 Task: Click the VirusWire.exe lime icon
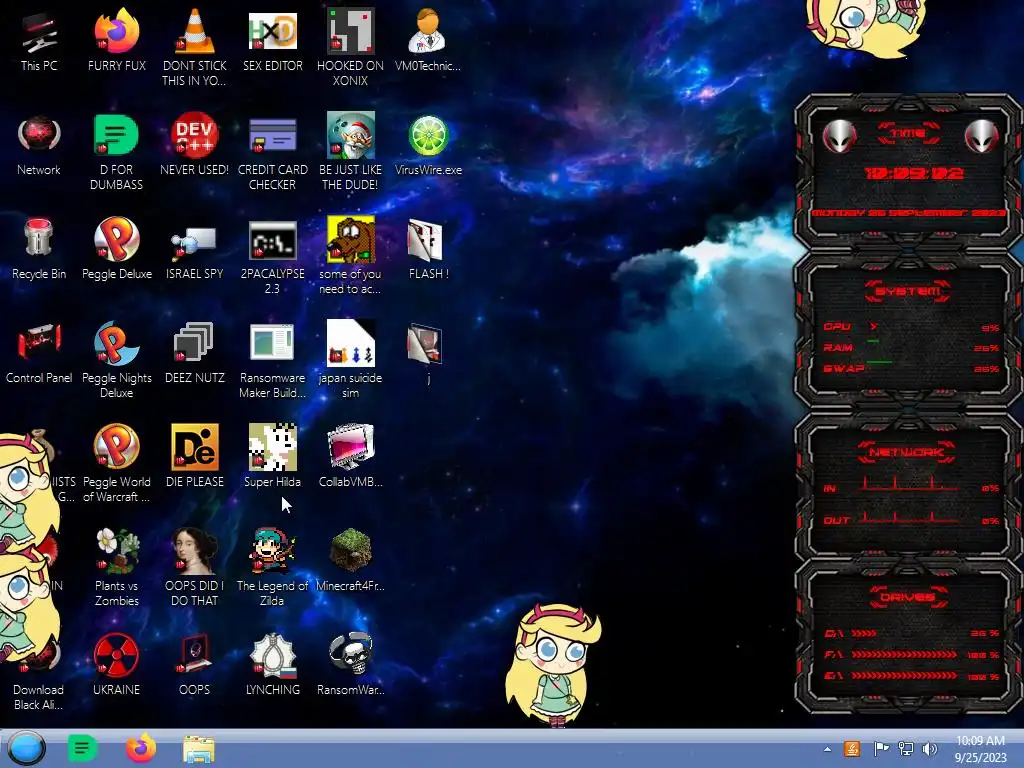coord(428,136)
